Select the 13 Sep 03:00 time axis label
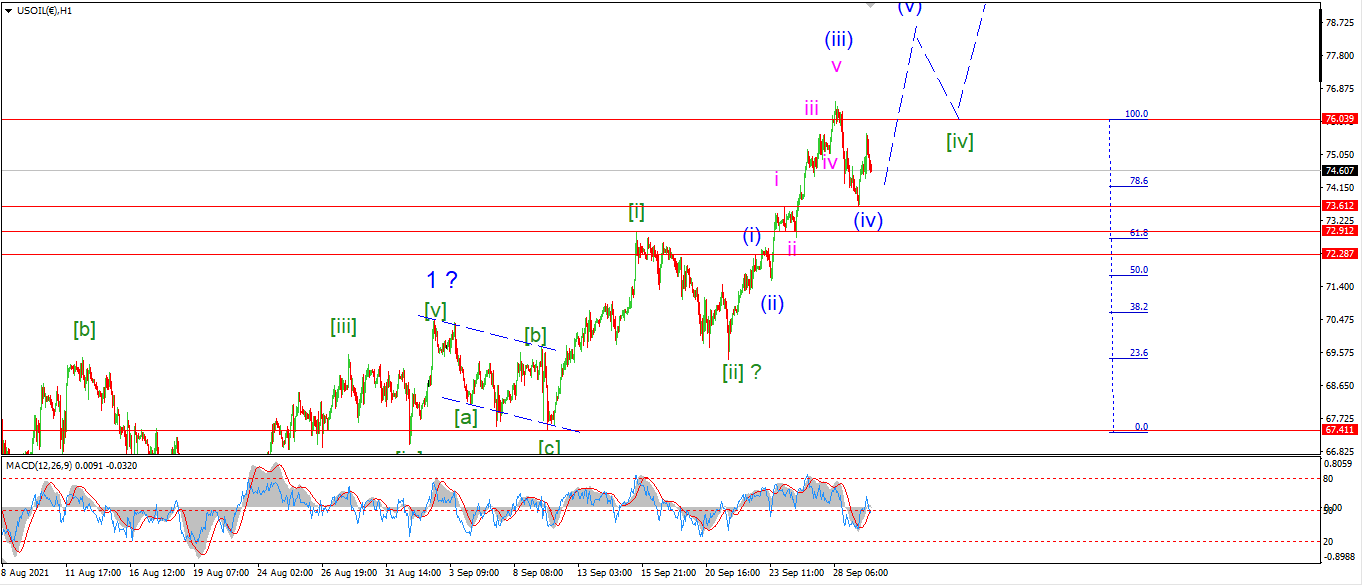Image resolution: width=1363 pixels, height=586 pixels. [x=606, y=574]
